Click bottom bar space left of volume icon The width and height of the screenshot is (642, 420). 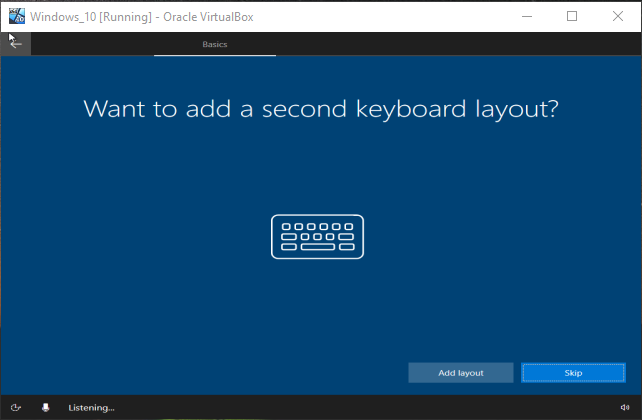click(x=400, y=407)
